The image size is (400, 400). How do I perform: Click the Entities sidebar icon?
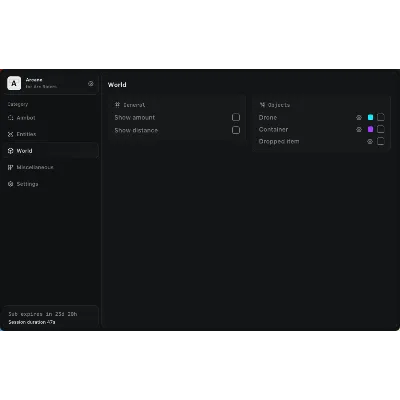11,134
